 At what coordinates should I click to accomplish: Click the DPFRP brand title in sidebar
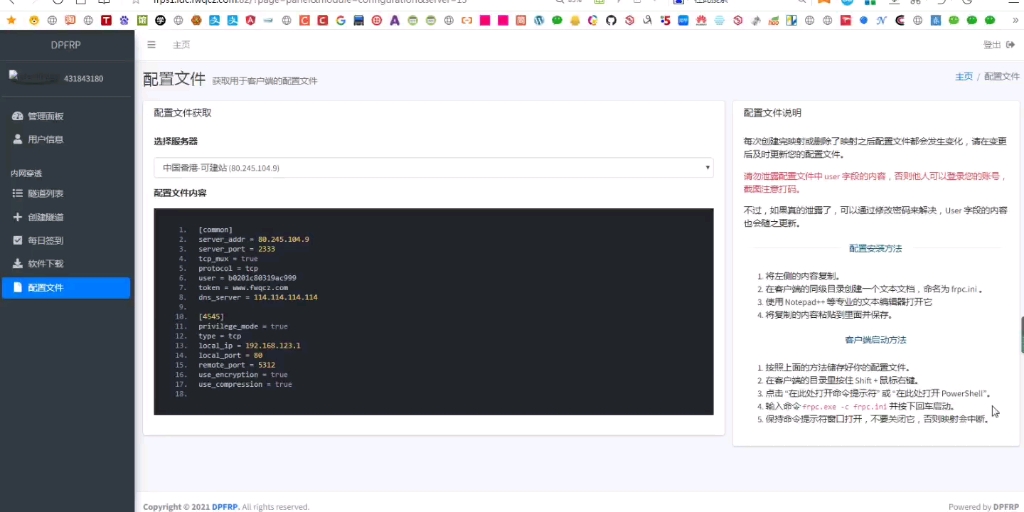coord(66,45)
